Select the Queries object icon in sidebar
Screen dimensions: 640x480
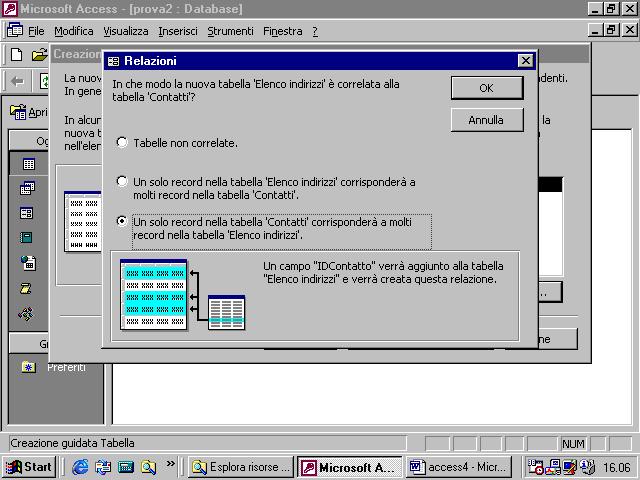click(x=27, y=188)
